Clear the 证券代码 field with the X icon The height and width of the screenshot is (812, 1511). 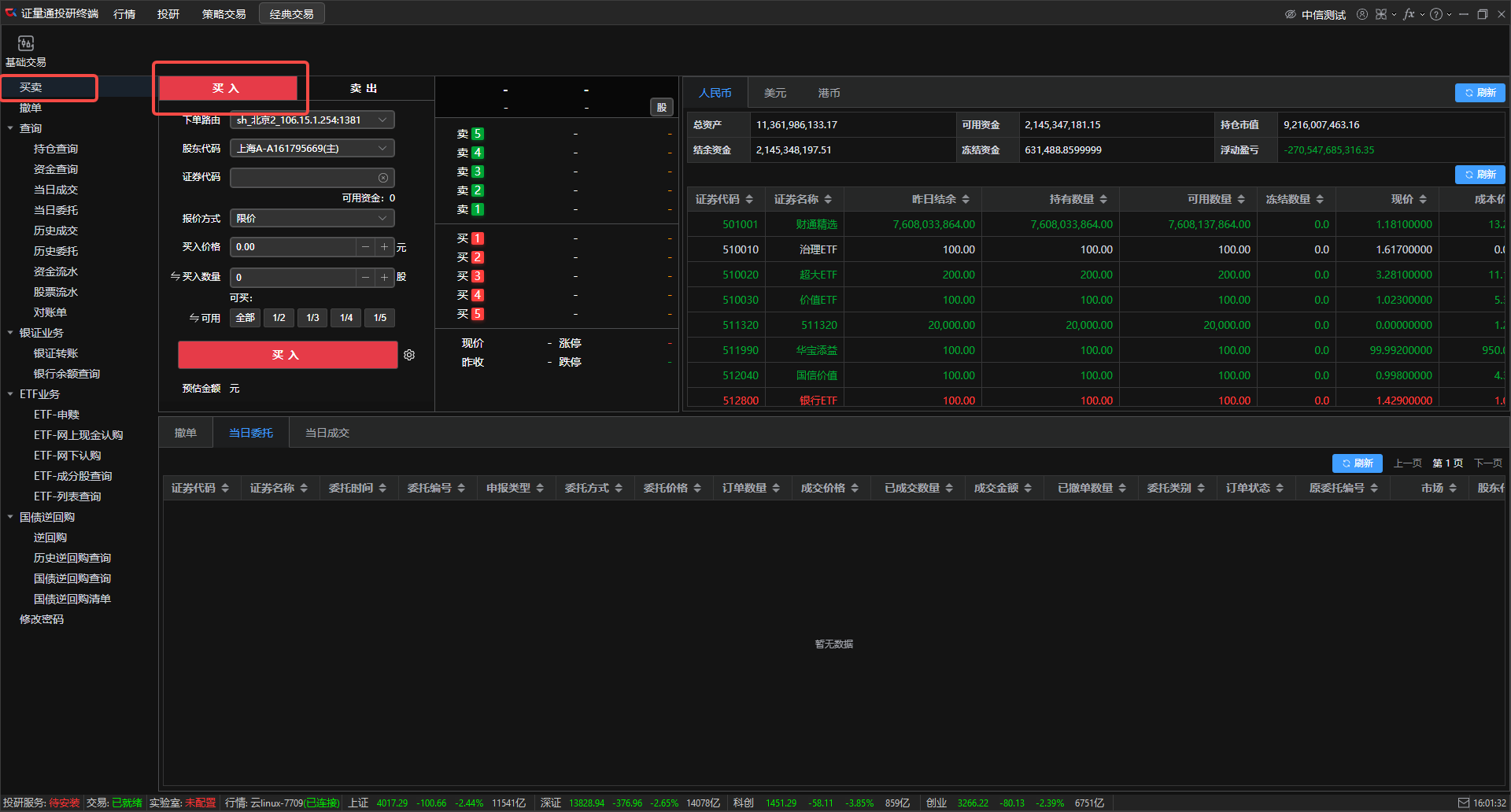383,178
